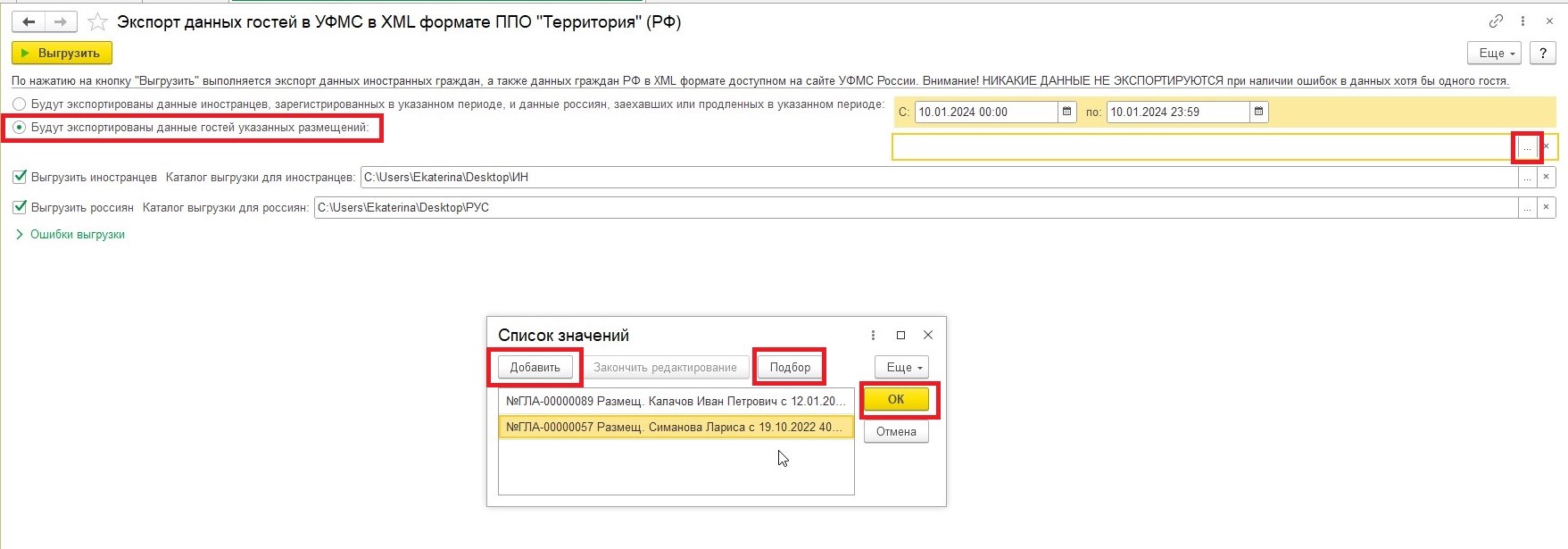Open accommodation selection with ellipsis button
The height and width of the screenshot is (549, 1568).
click(x=1527, y=146)
